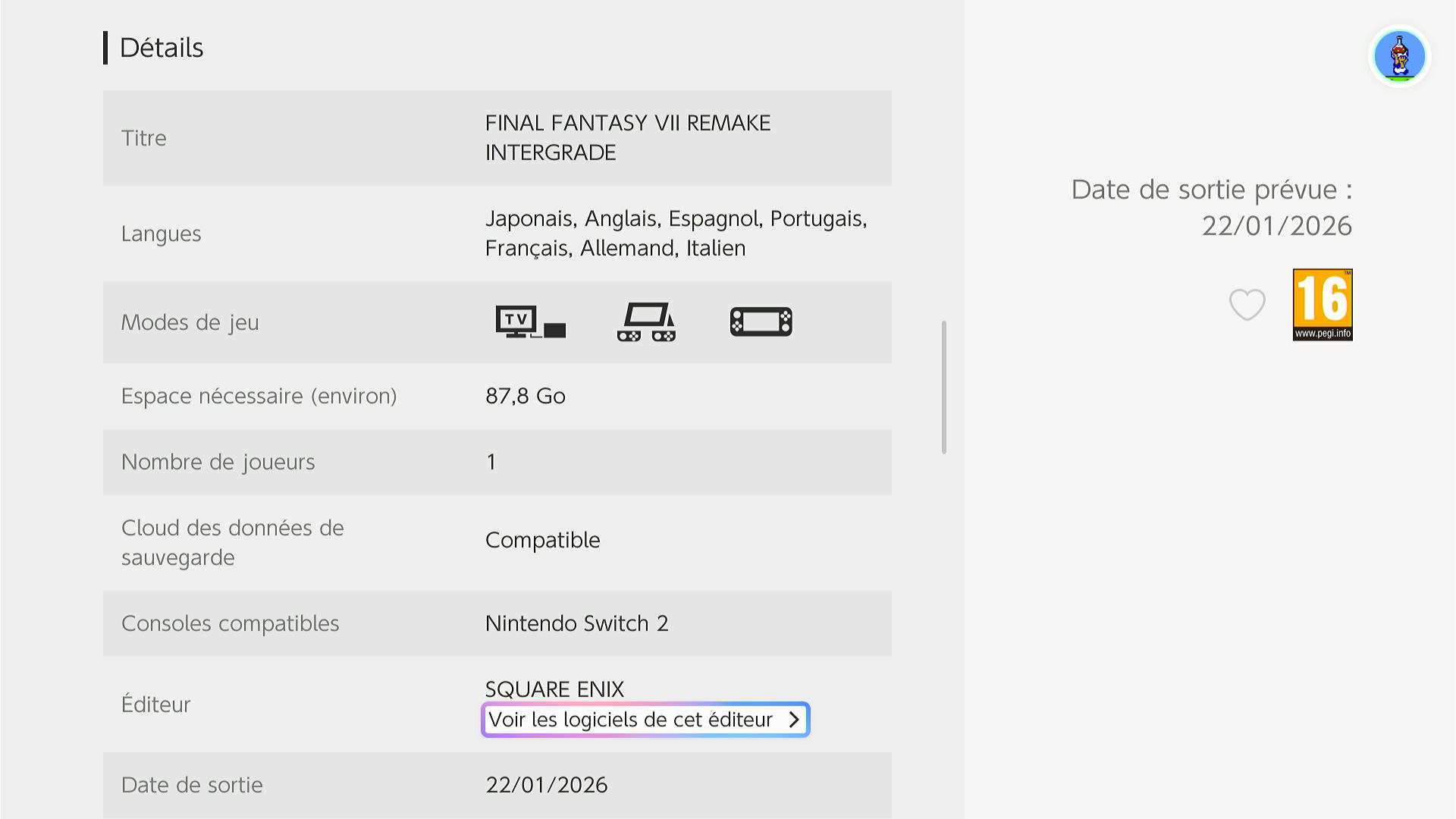Click the Modes de jeu label
Viewport: 1456px width, 819px height.
click(x=190, y=322)
